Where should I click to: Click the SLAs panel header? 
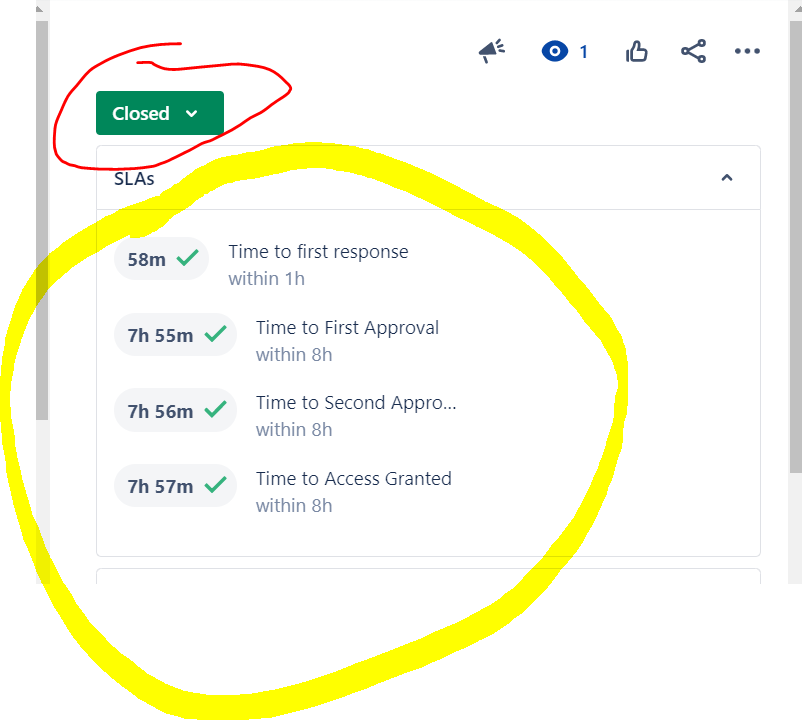[x=428, y=178]
